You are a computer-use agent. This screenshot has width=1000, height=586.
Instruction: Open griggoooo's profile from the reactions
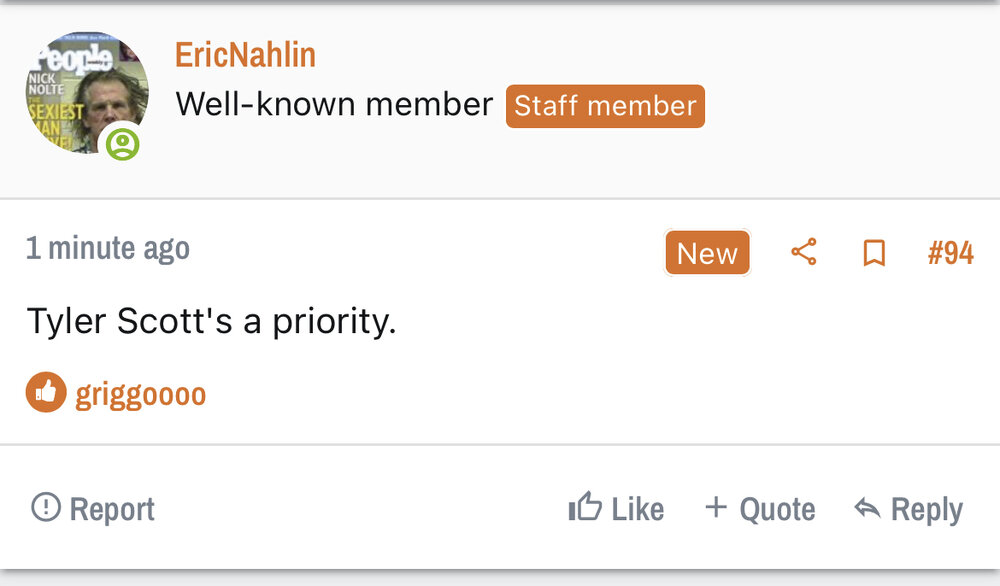pyautogui.click(x=141, y=394)
